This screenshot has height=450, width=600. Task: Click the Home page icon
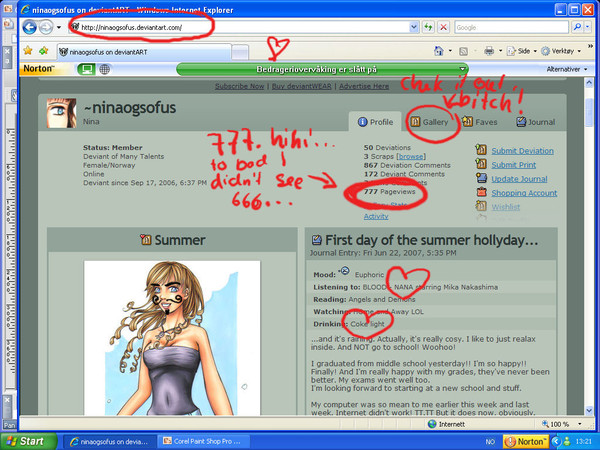(439, 51)
